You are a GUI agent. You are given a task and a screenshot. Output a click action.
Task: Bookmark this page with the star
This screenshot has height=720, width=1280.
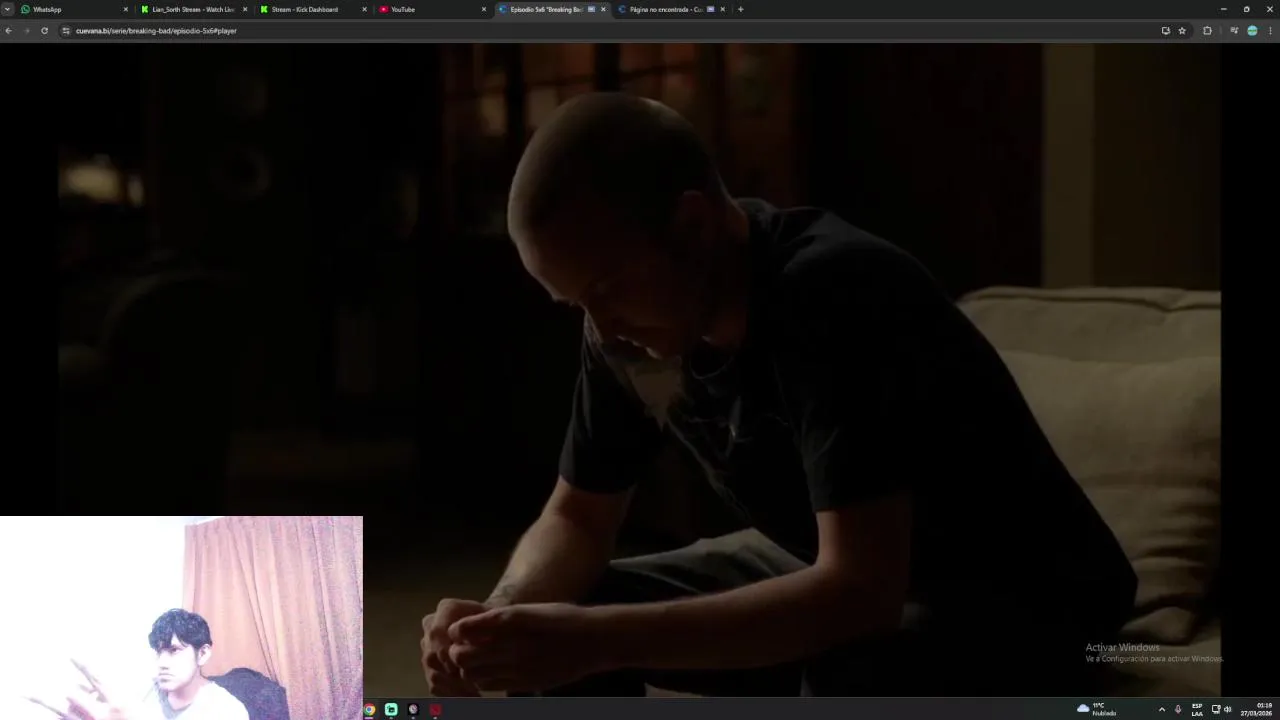(1182, 31)
